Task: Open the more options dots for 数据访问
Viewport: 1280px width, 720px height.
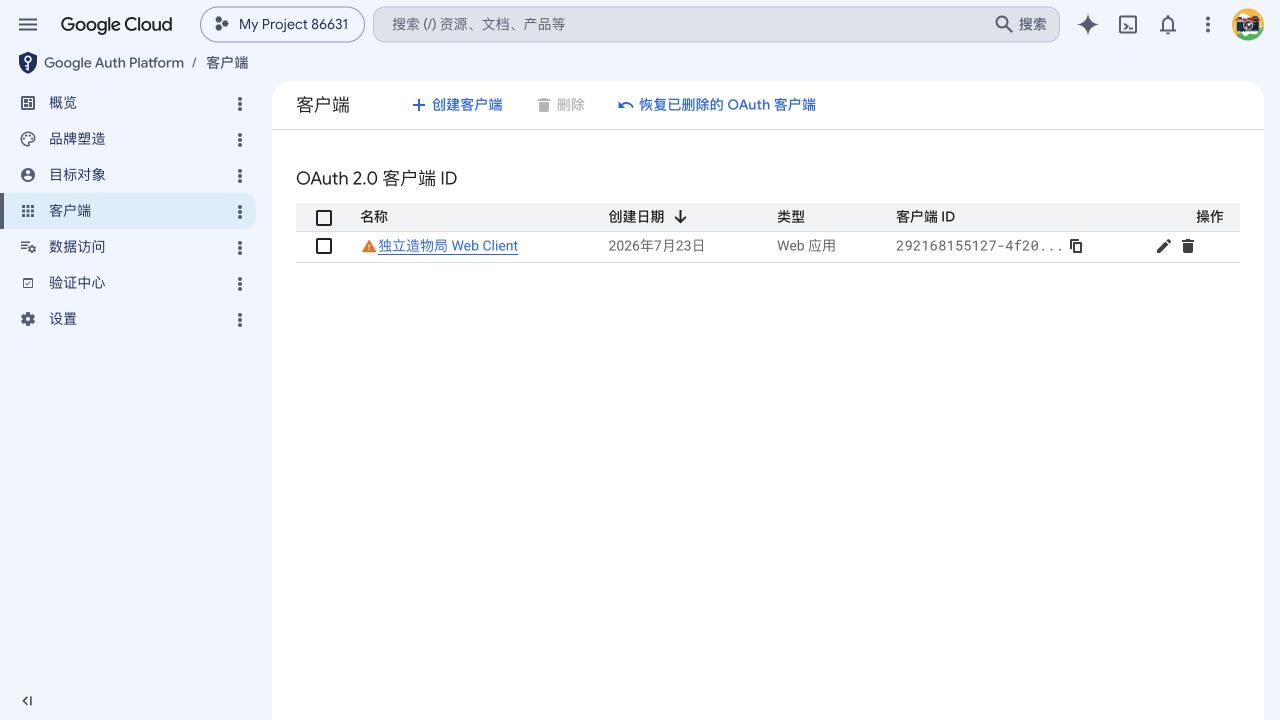Action: pos(240,248)
